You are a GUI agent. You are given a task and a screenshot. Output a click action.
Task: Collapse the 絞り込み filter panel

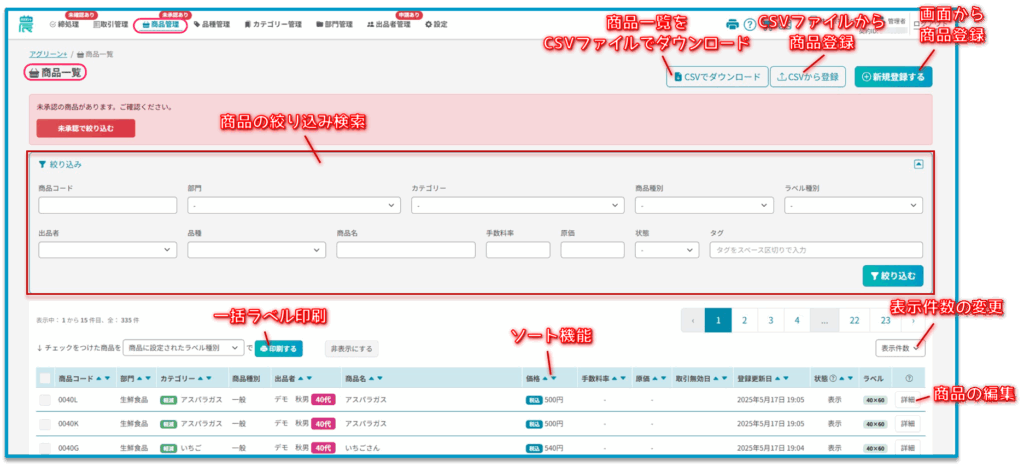click(918, 164)
